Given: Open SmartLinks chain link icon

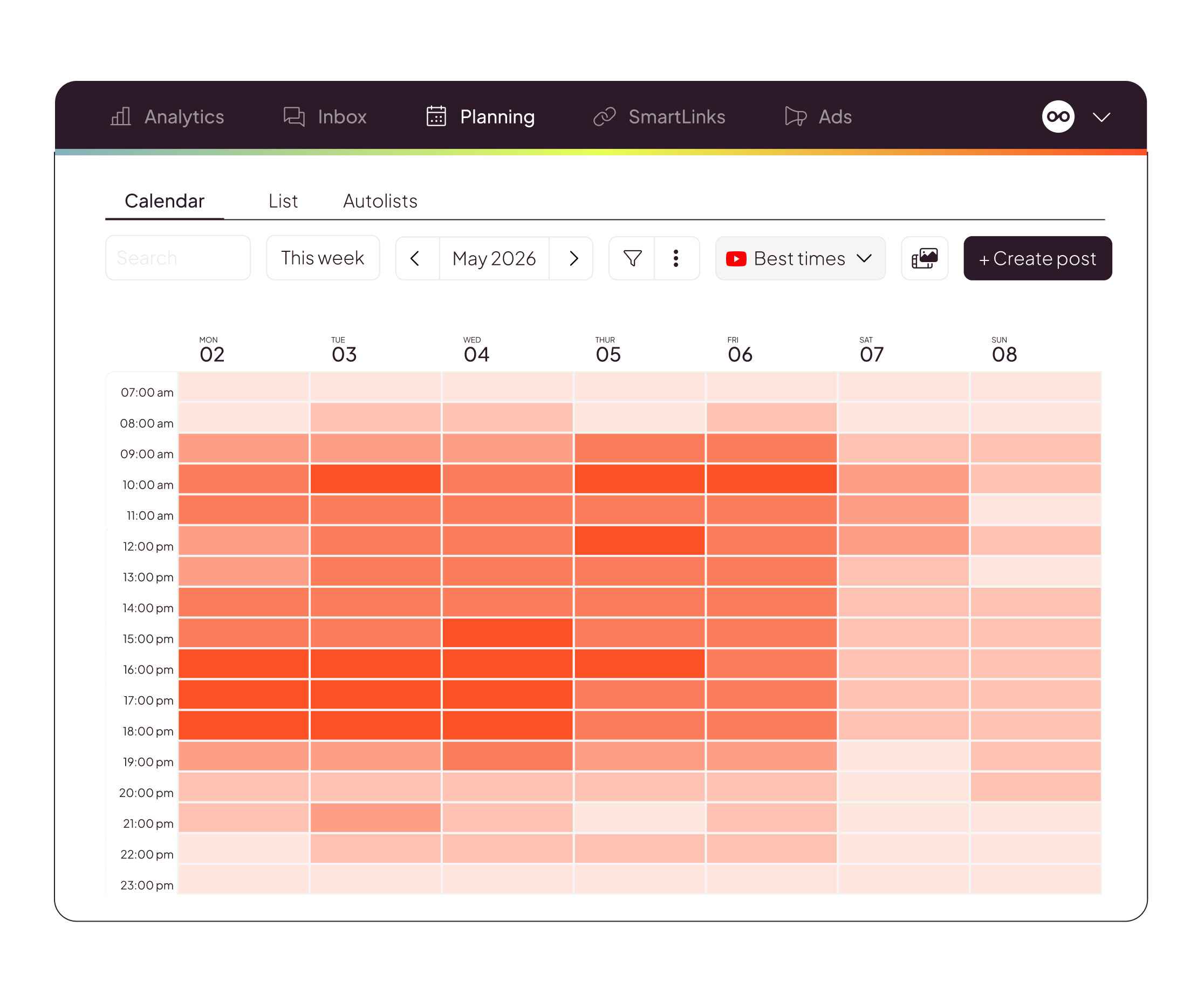Looking at the screenshot, I should tap(604, 116).
